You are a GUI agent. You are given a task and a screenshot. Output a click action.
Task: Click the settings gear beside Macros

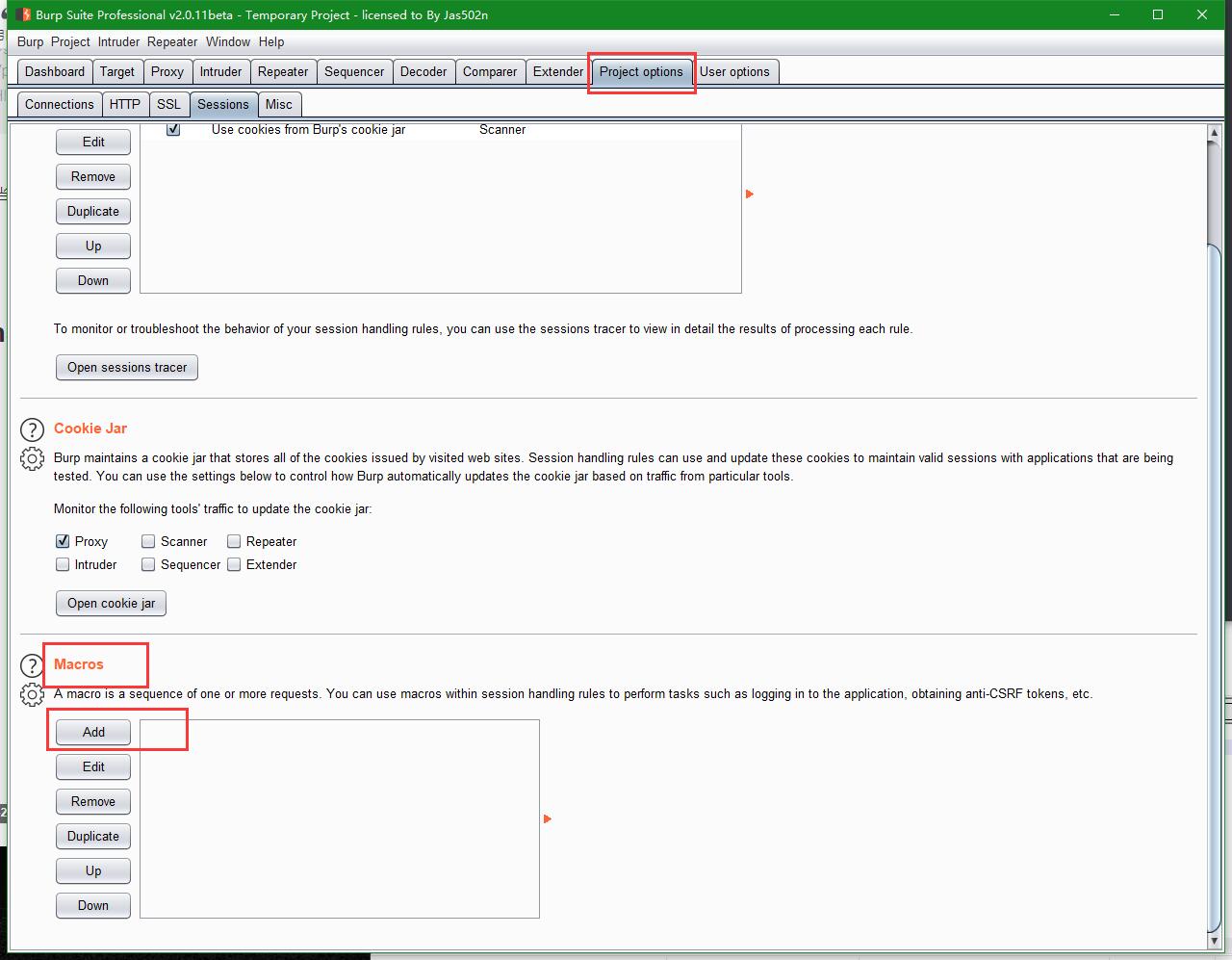(32, 693)
